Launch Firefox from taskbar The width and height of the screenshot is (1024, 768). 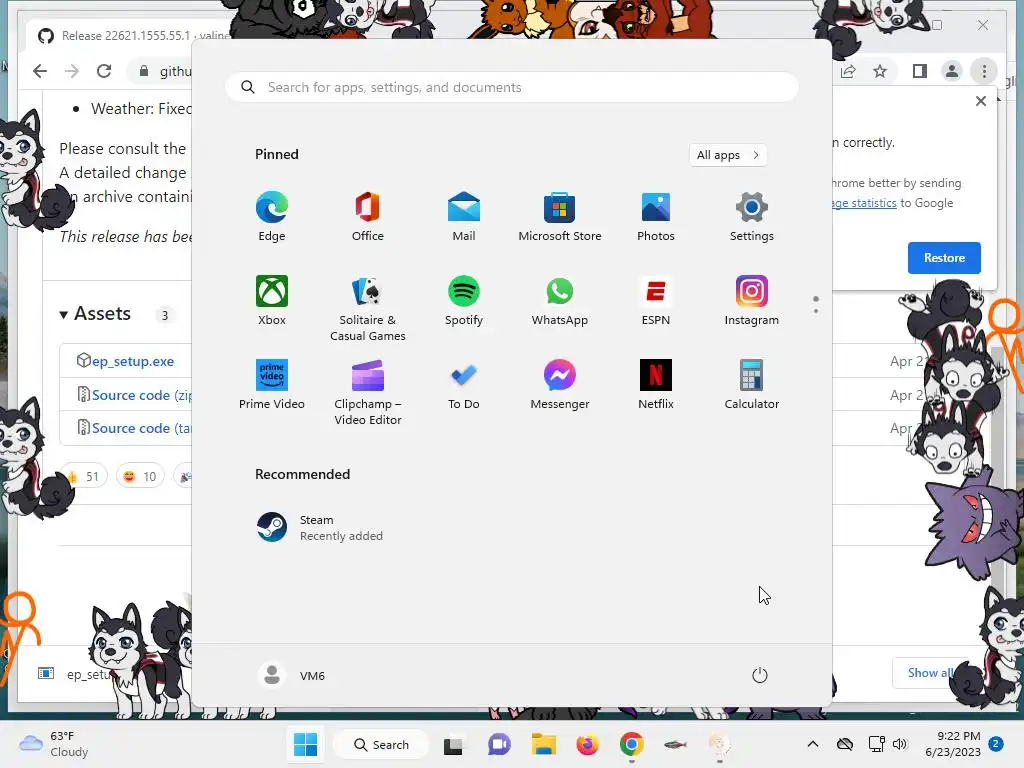(x=588, y=745)
